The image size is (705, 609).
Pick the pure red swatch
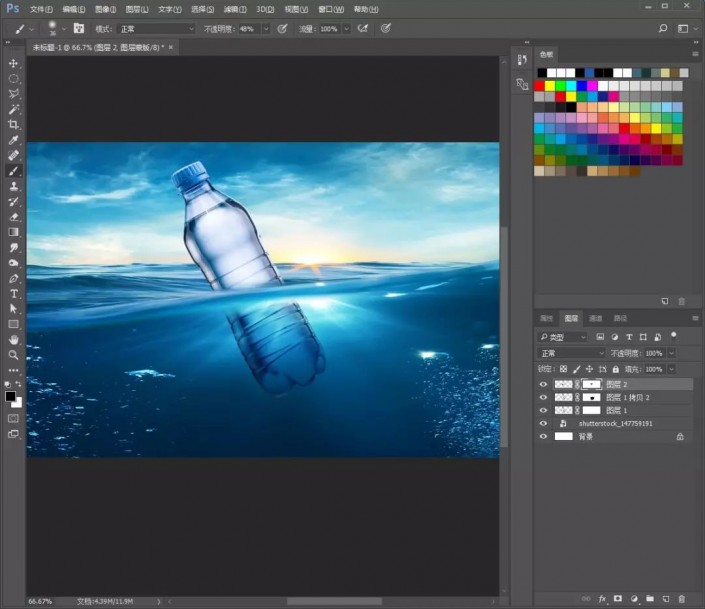coord(539,85)
